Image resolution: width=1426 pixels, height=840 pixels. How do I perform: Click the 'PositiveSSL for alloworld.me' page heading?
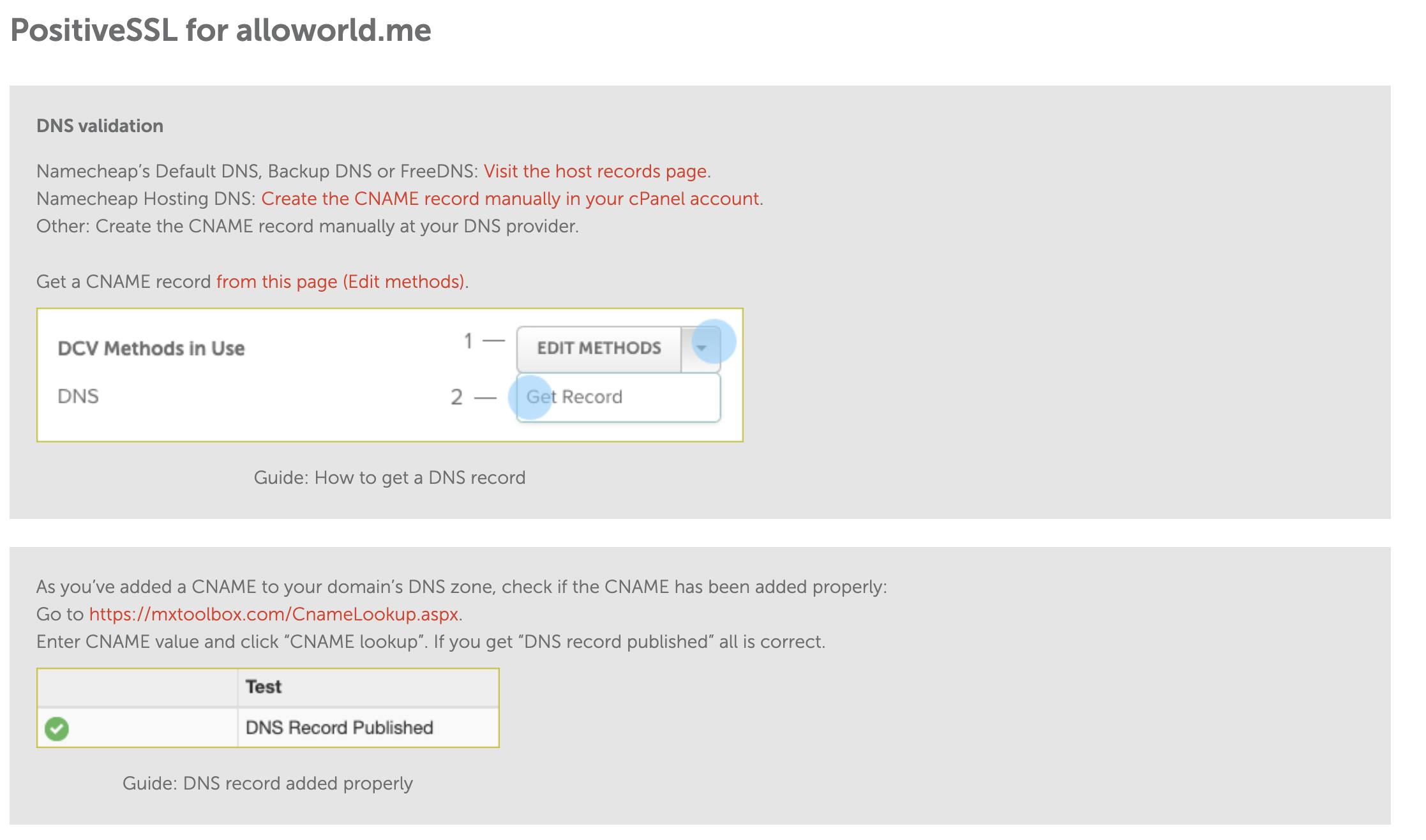click(221, 30)
